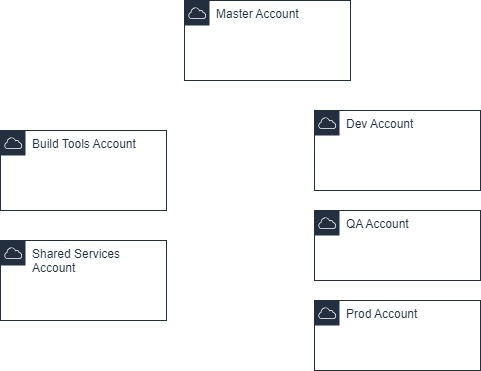Select the Prod Account label text
This screenshot has height=371, width=481.
coord(382,314)
